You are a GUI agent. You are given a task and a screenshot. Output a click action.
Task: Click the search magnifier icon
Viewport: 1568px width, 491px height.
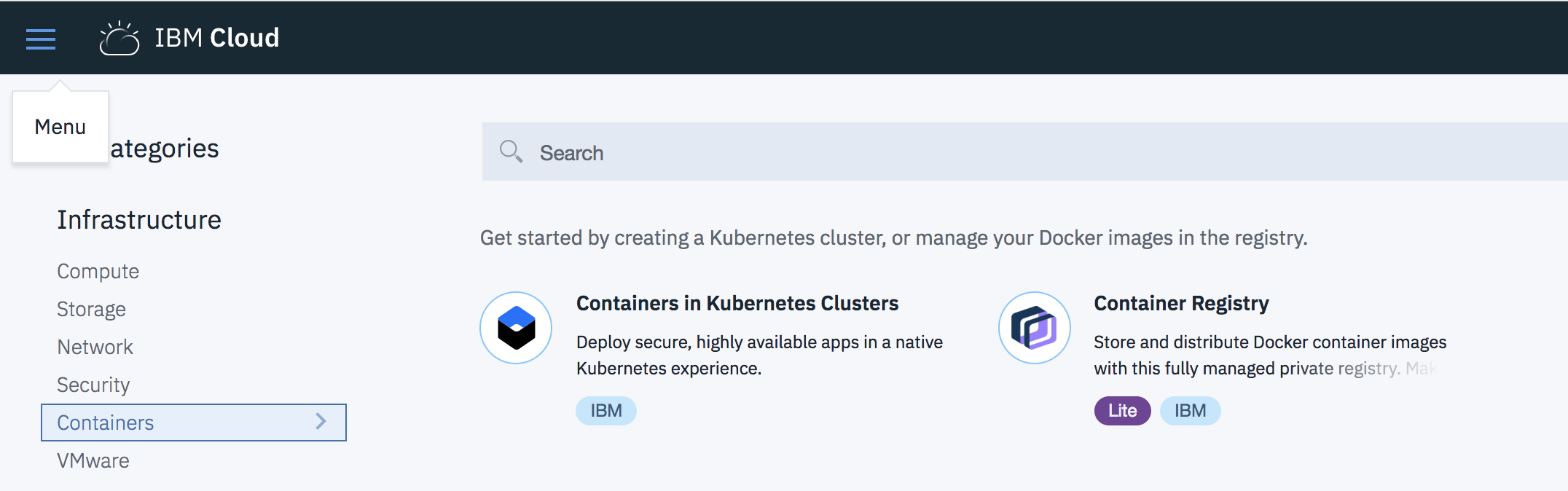pyautogui.click(x=511, y=152)
